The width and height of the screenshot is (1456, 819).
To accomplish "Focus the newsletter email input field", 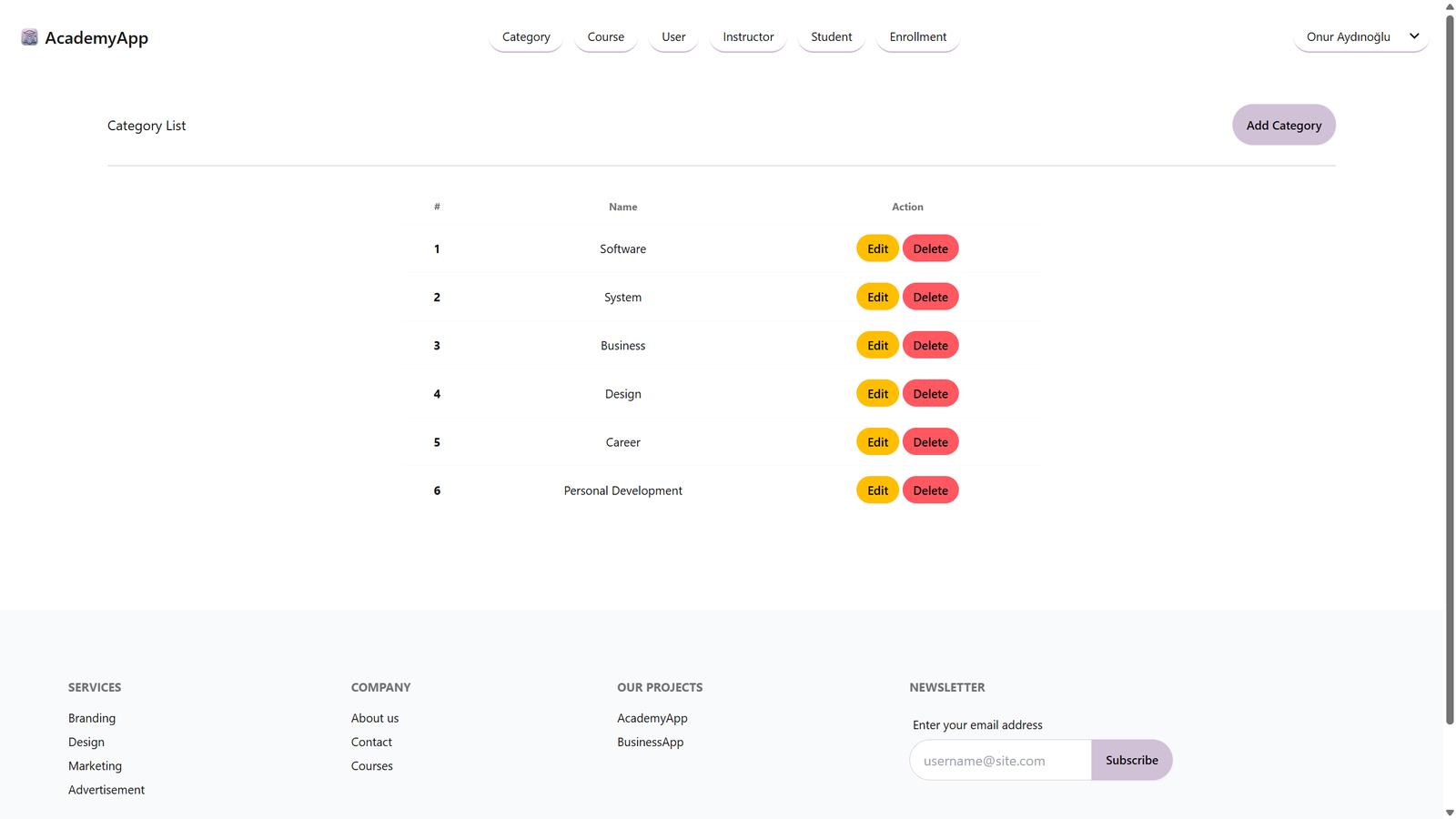I will pyautogui.click(x=1000, y=760).
